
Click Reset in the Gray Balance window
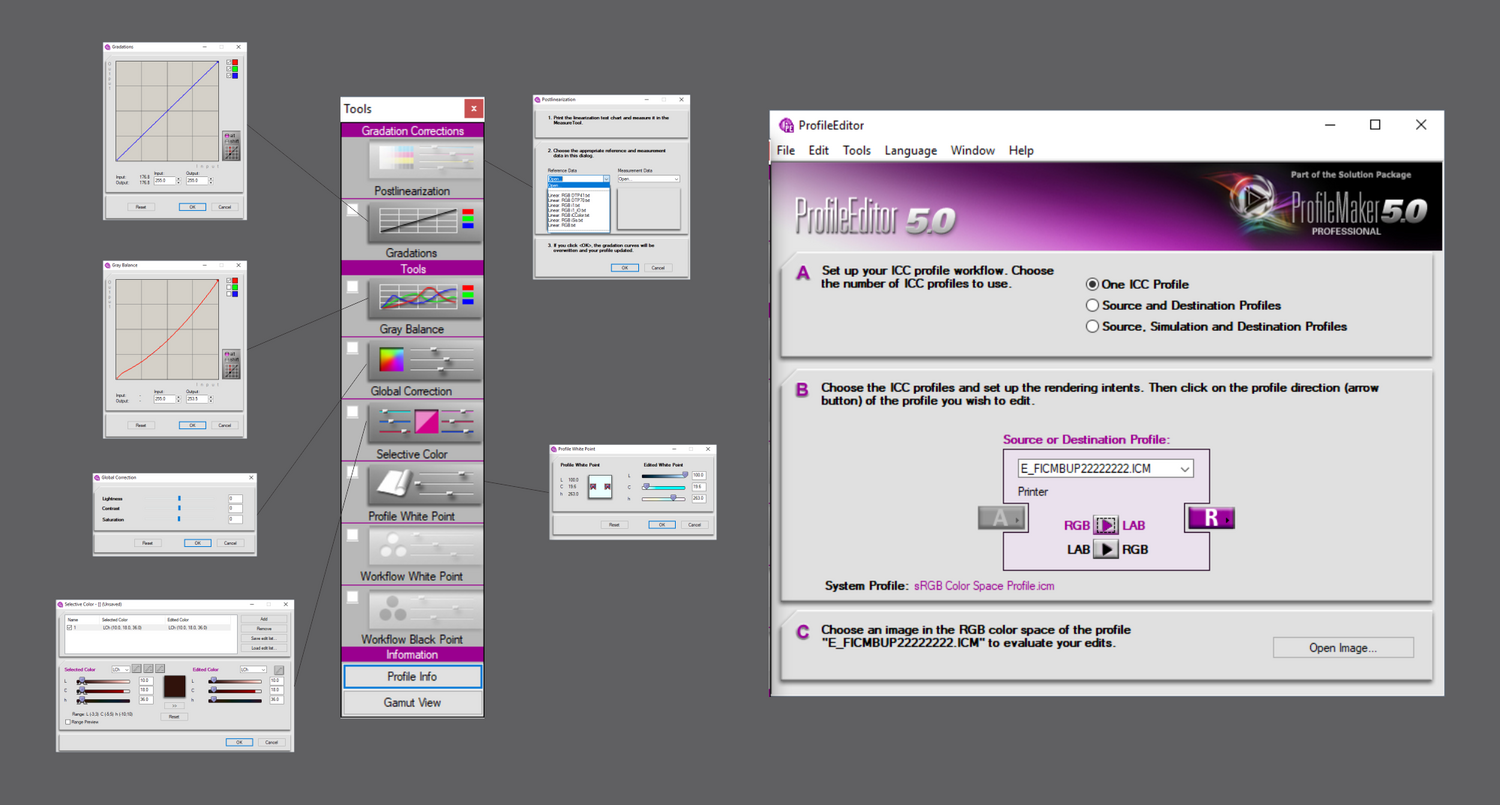click(x=141, y=425)
